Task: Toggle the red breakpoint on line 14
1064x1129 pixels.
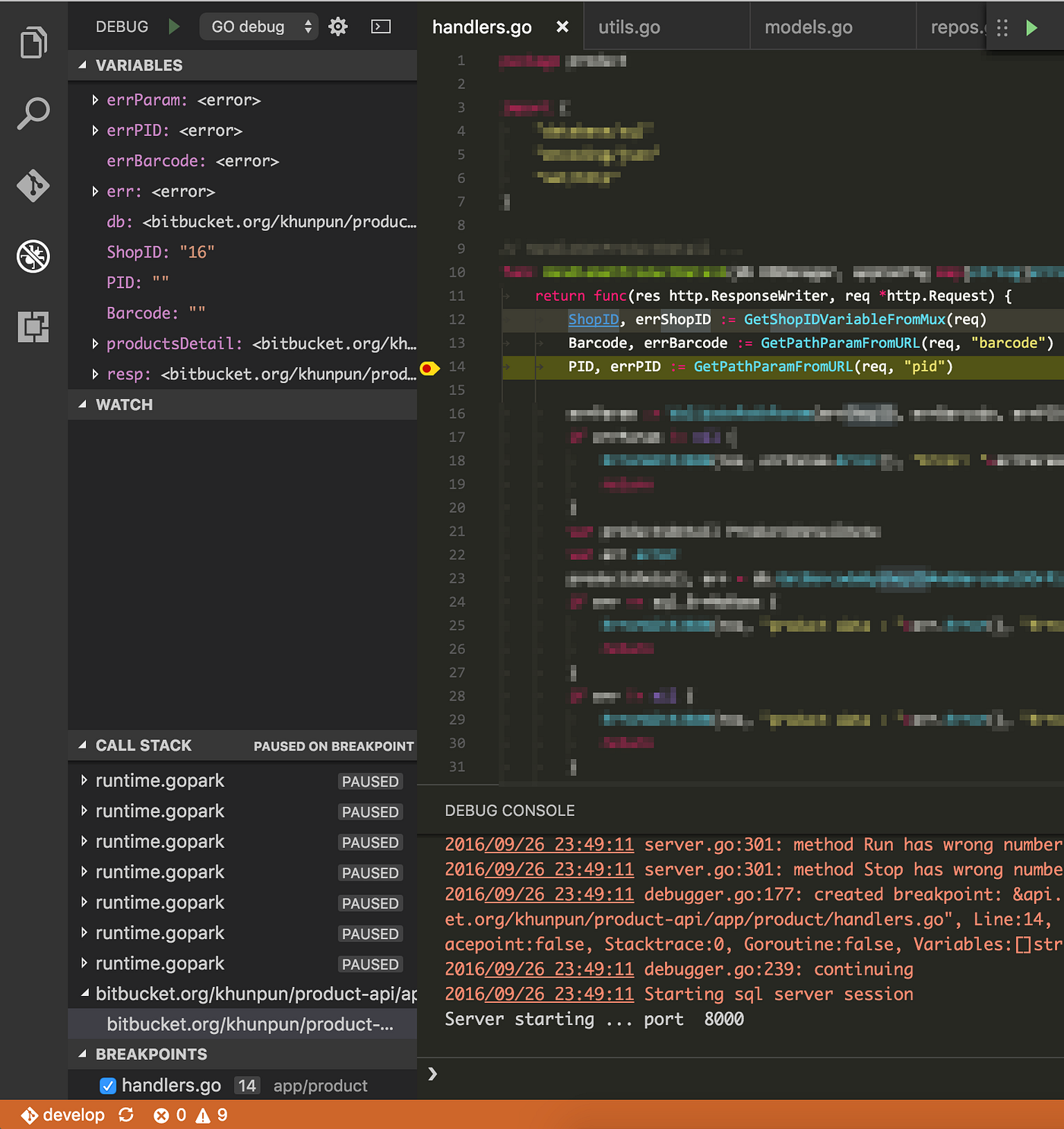Action: (430, 367)
